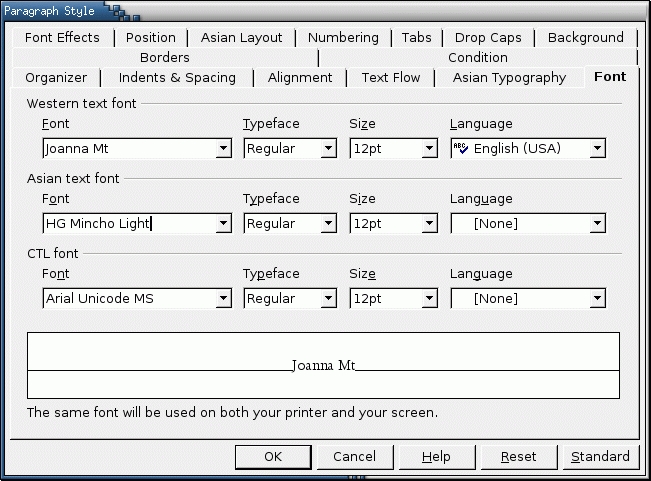Expand the CTL font Language dropdown
This screenshot has height=481, width=651.
pos(597,299)
